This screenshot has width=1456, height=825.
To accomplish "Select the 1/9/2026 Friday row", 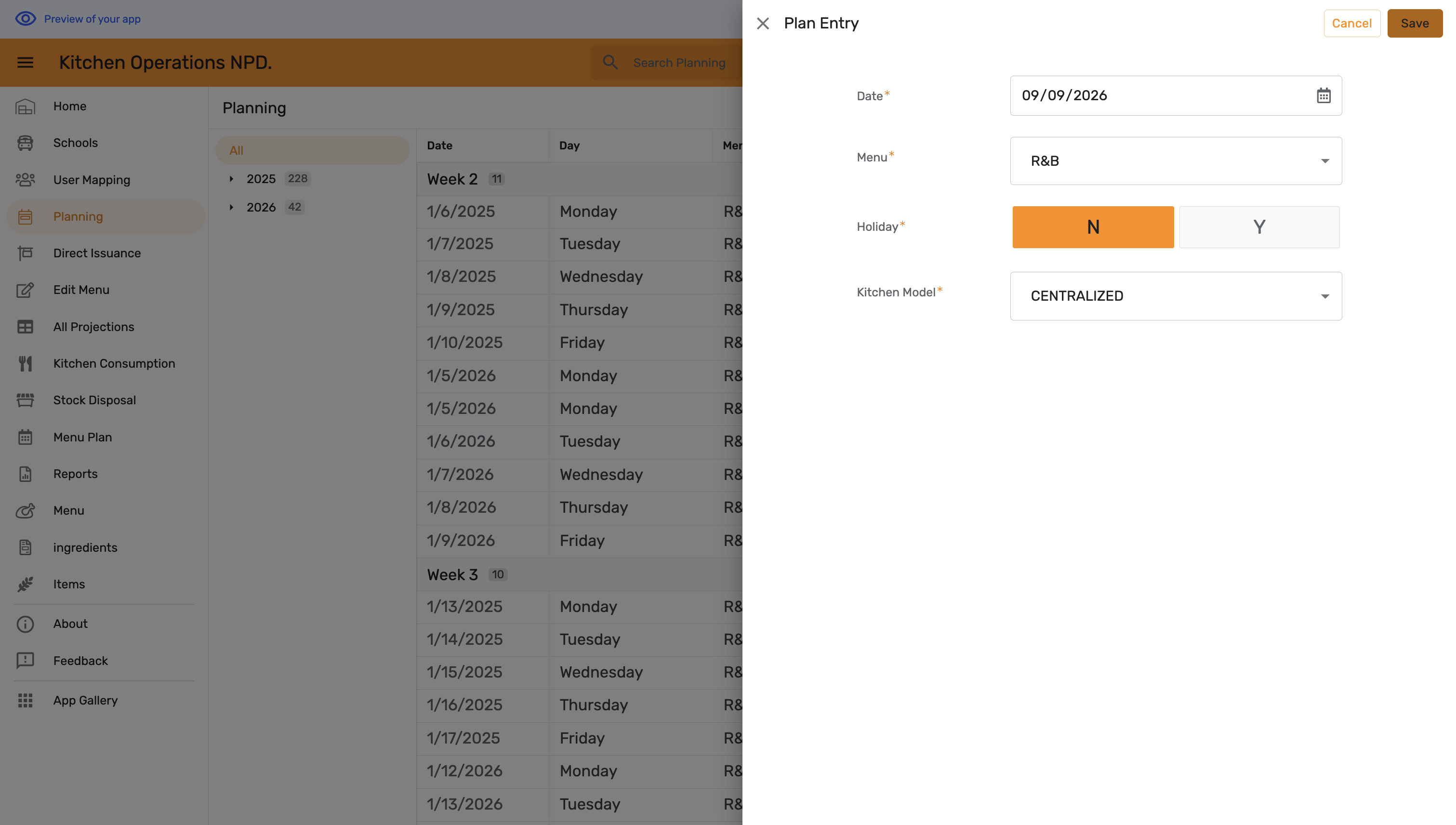I will tap(580, 541).
